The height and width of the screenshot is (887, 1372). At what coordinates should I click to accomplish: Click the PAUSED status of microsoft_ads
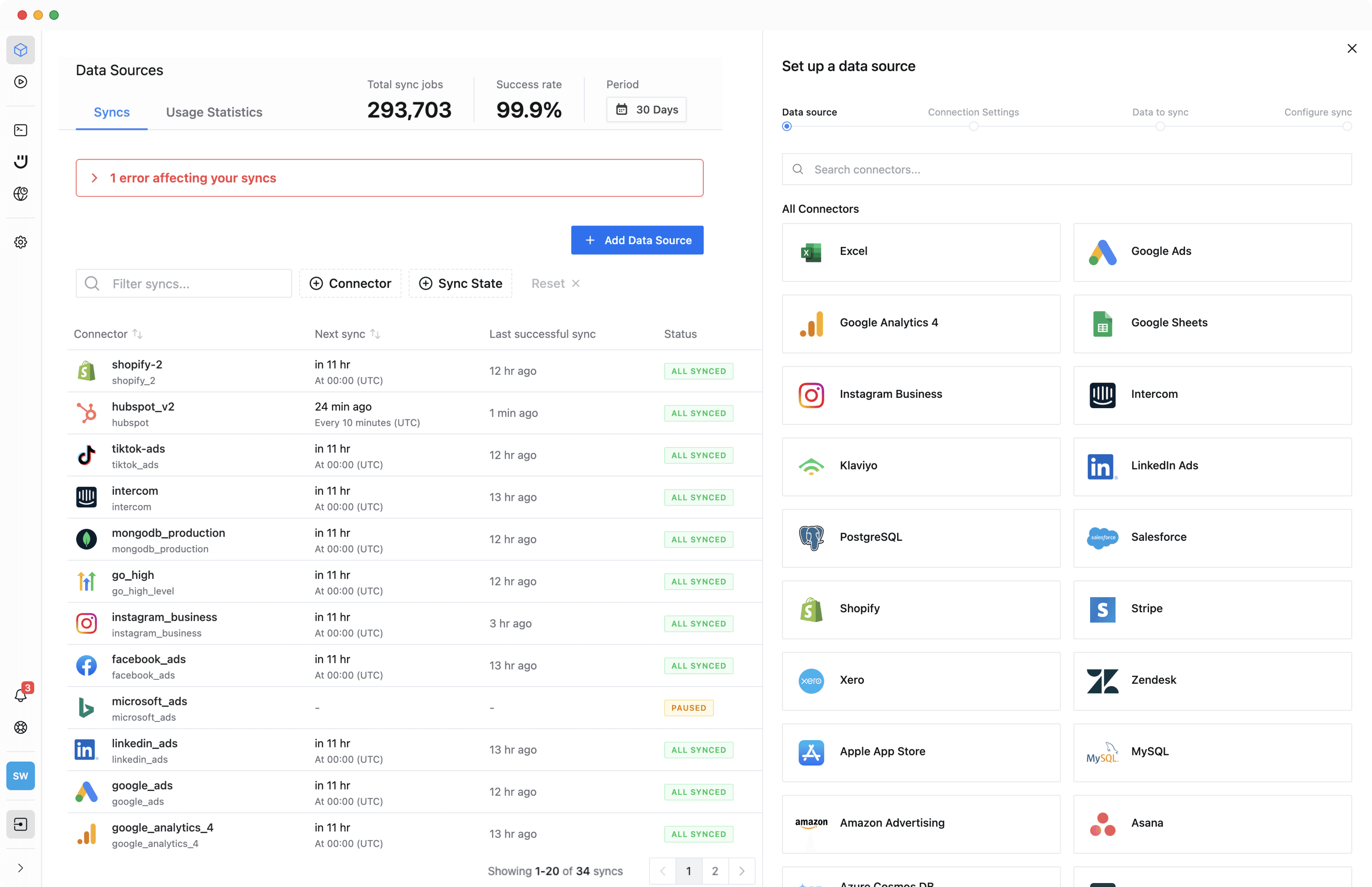pos(689,708)
